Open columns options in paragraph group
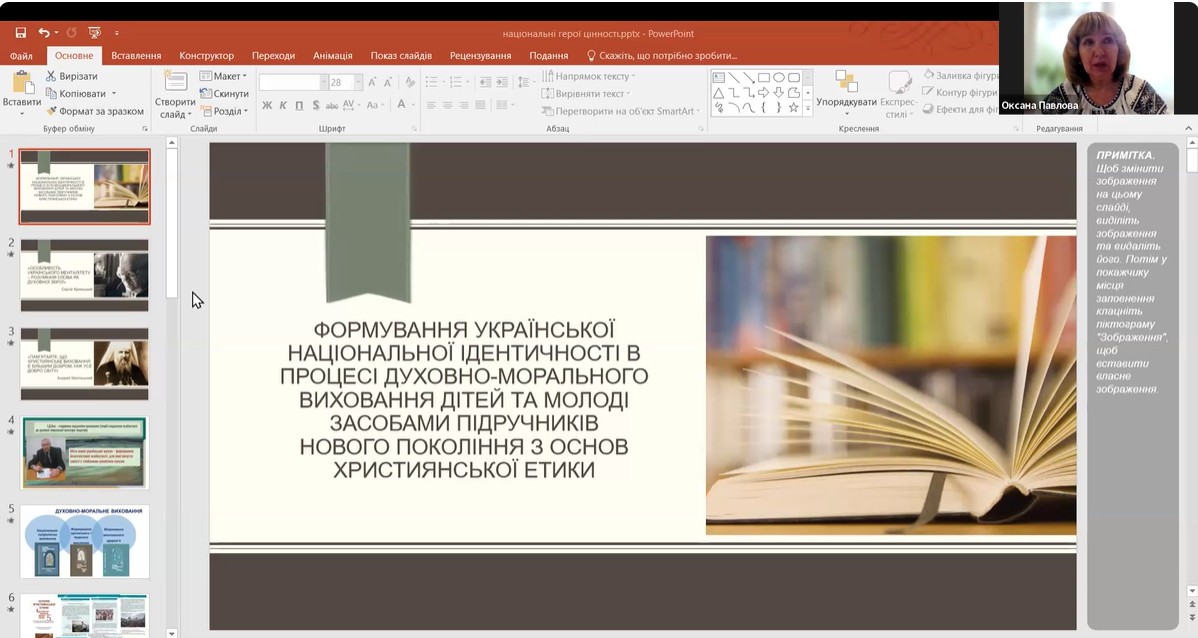Image resolution: width=1198 pixels, height=638 pixels. (x=503, y=105)
